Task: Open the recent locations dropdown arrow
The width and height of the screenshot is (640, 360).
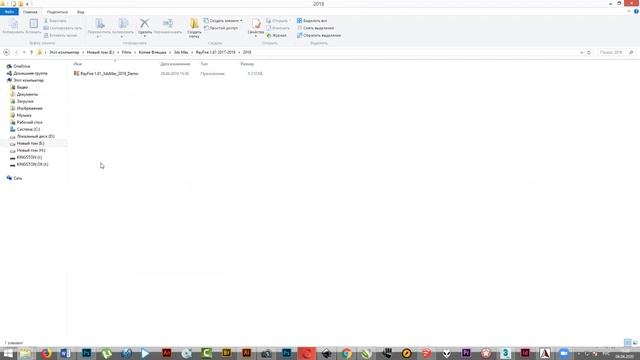Action: tap(24, 52)
